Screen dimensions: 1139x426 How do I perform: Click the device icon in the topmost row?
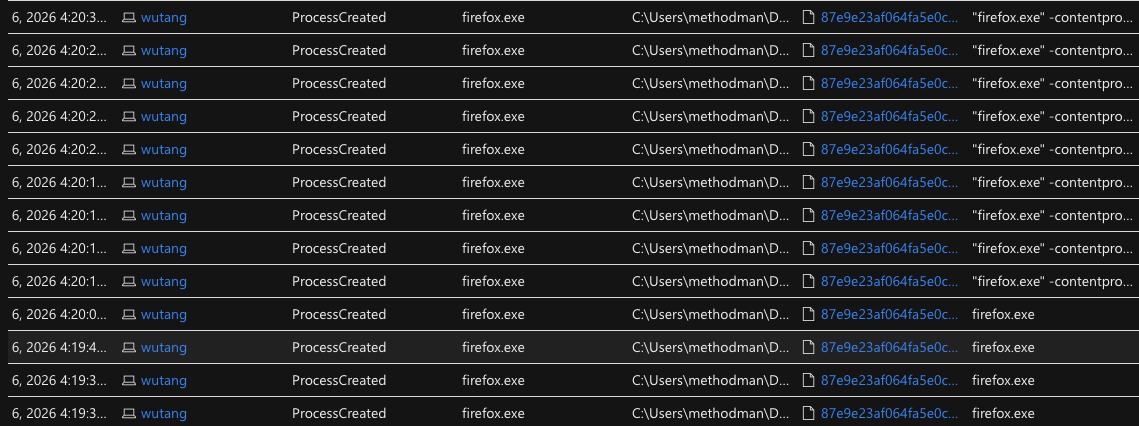pos(129,17)
